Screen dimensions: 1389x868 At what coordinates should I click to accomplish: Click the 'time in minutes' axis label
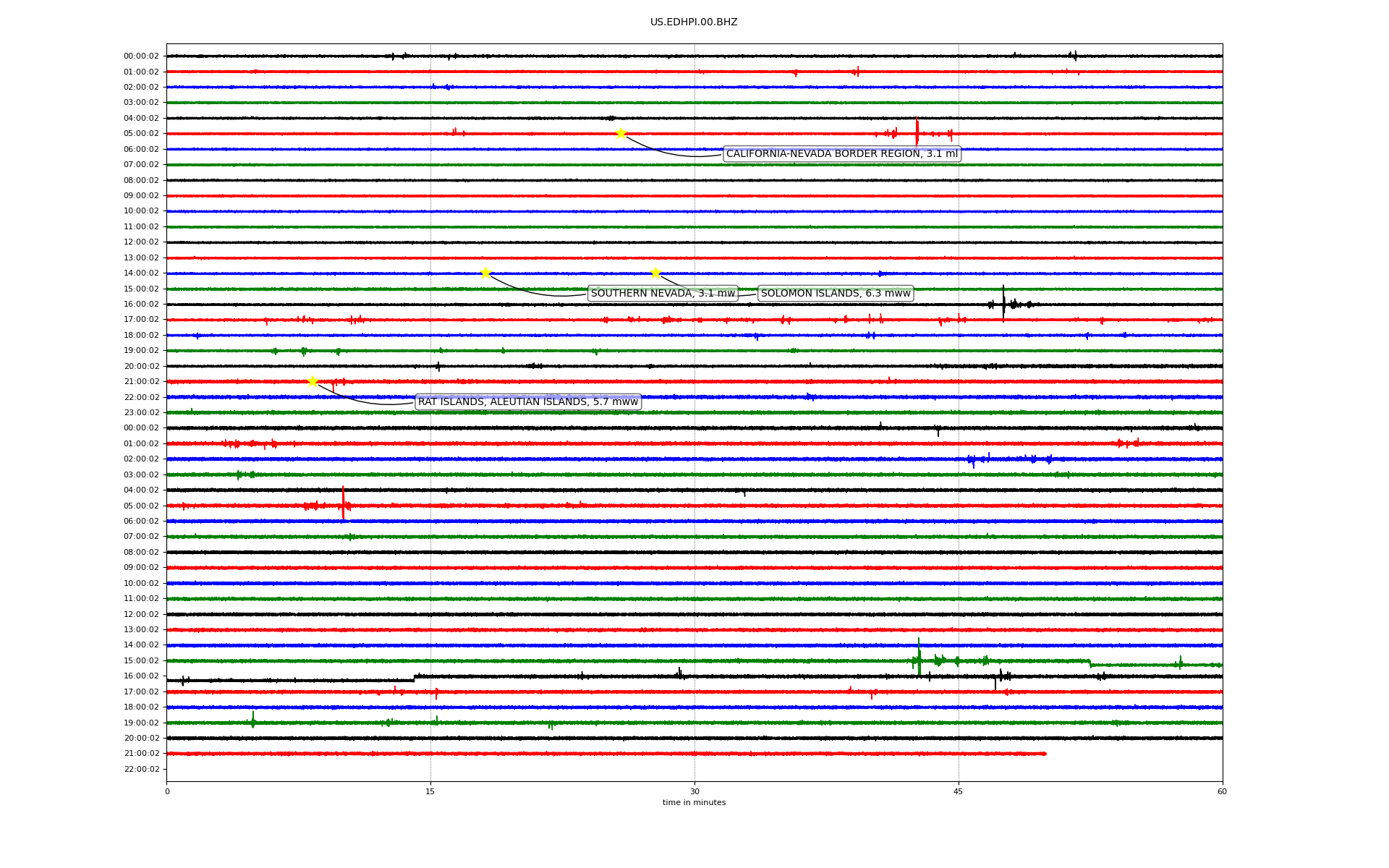click(694, 803)
